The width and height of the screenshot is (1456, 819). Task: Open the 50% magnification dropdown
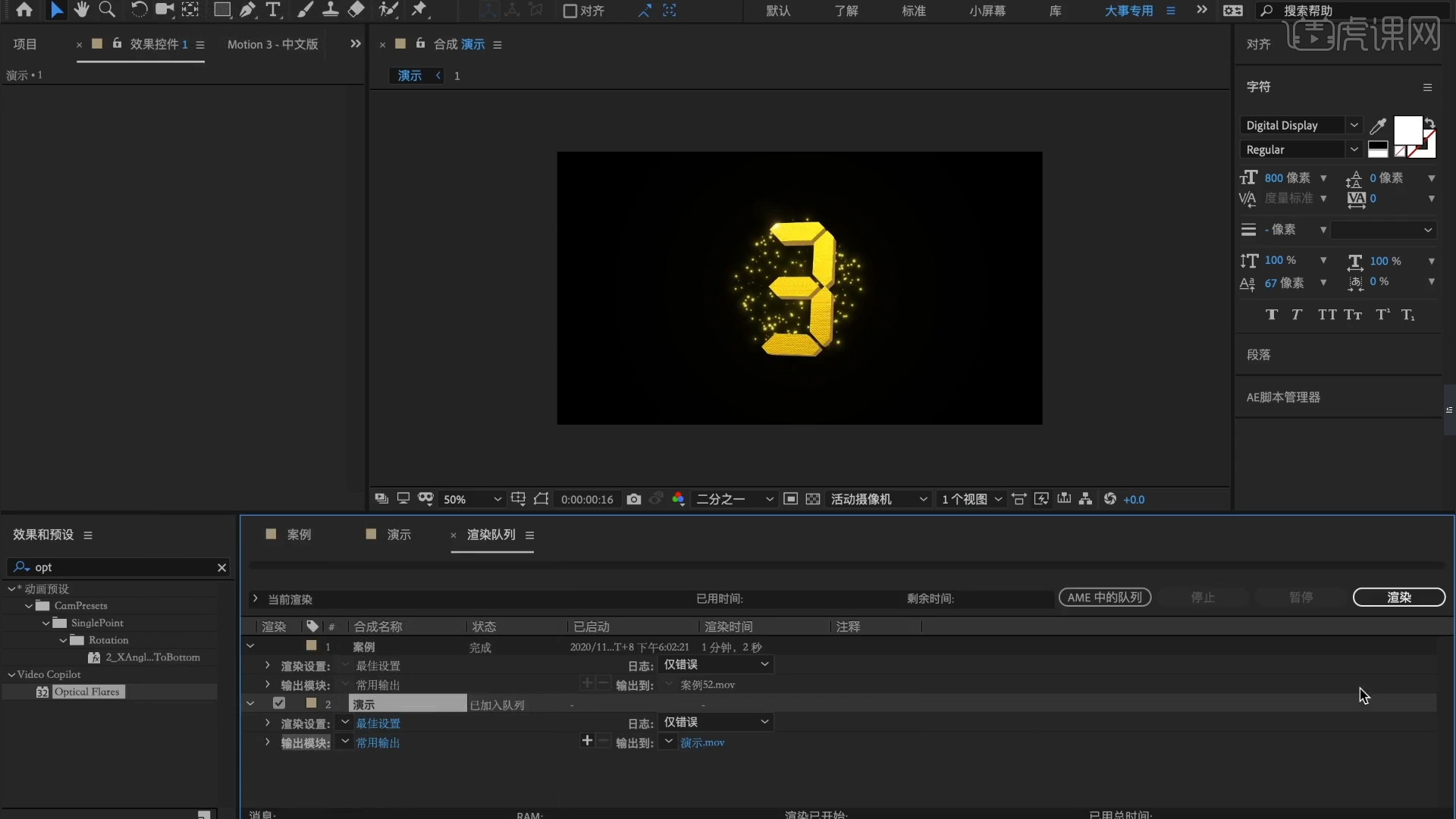point(472,499)
